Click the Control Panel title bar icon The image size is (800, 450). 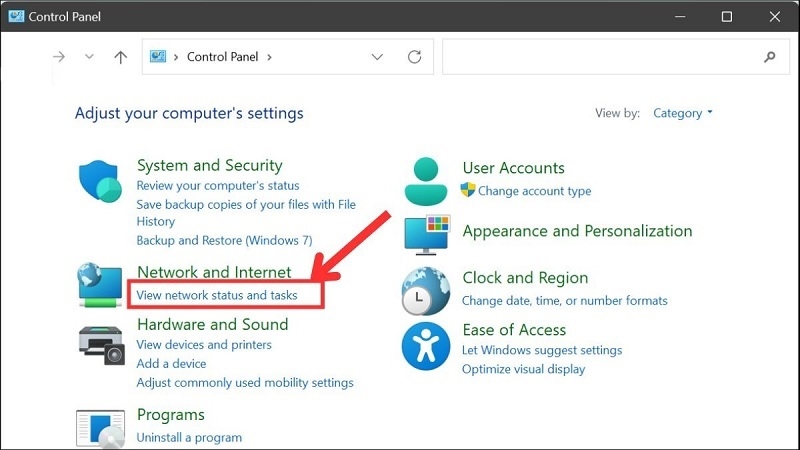16,16
